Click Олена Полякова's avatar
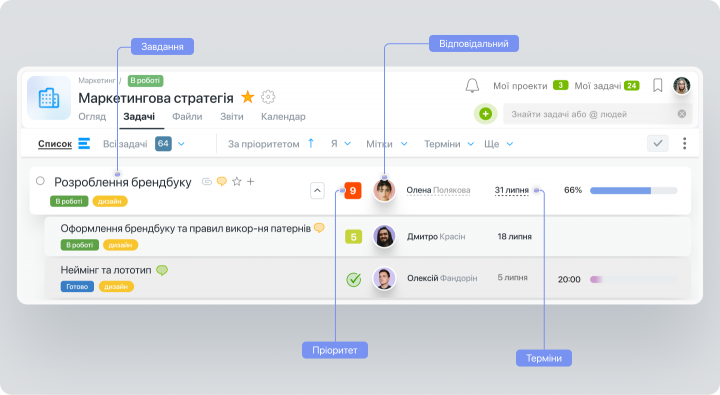The width and height of the screenshot is (720, 395). tap(384, 190)
